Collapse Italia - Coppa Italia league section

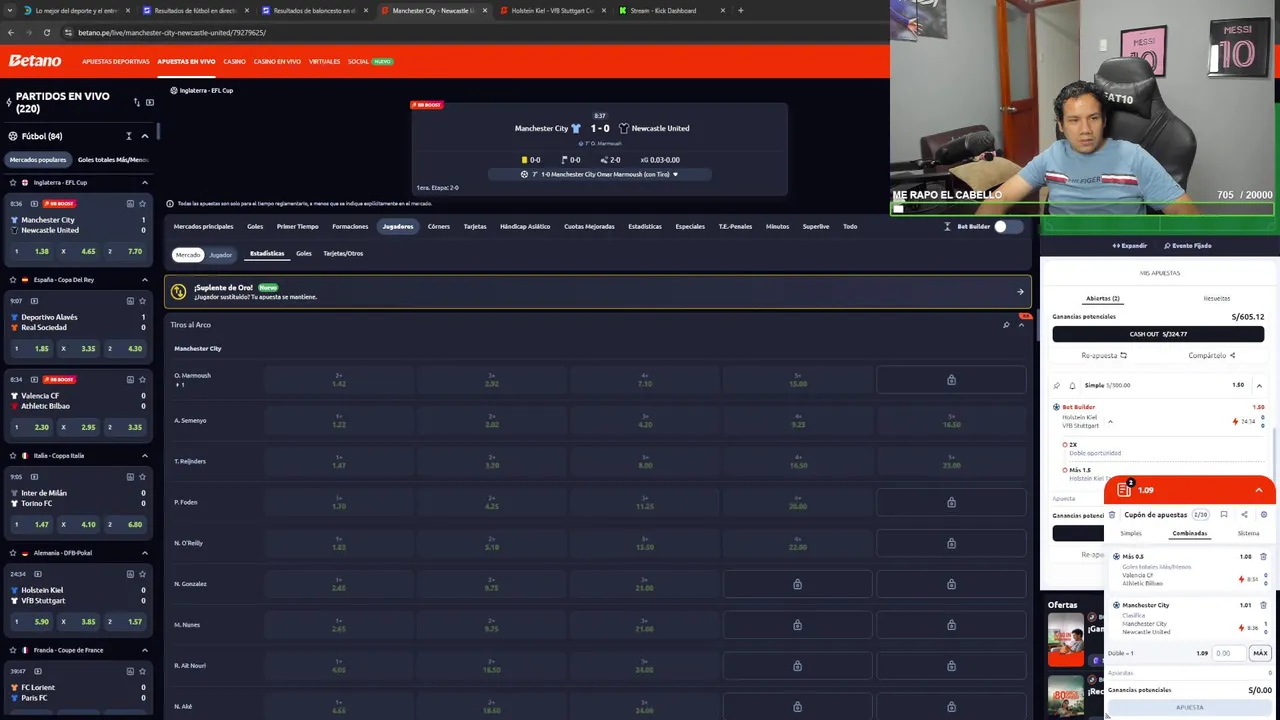pos(144,456)
